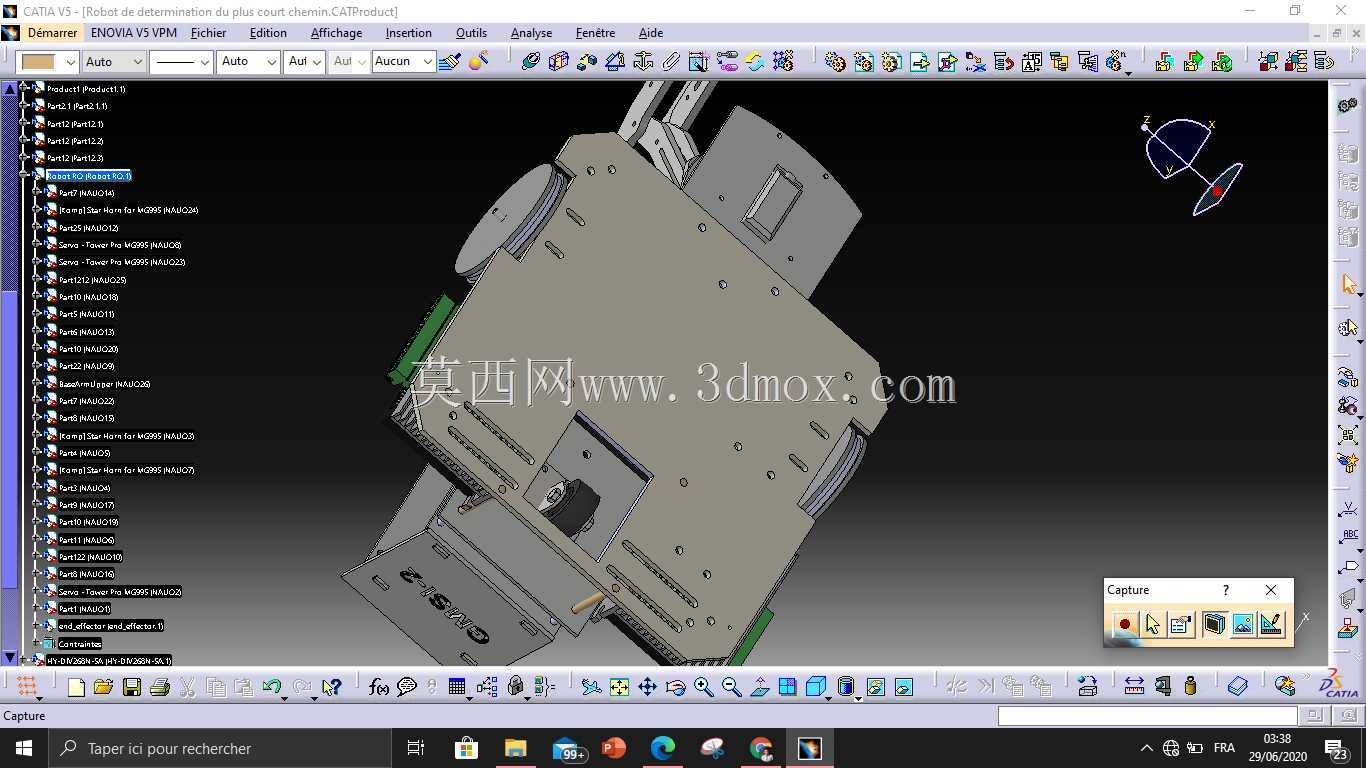Screen dimensions: 1366x768
Task: Open the Outils menu
Action: point(471,33)
